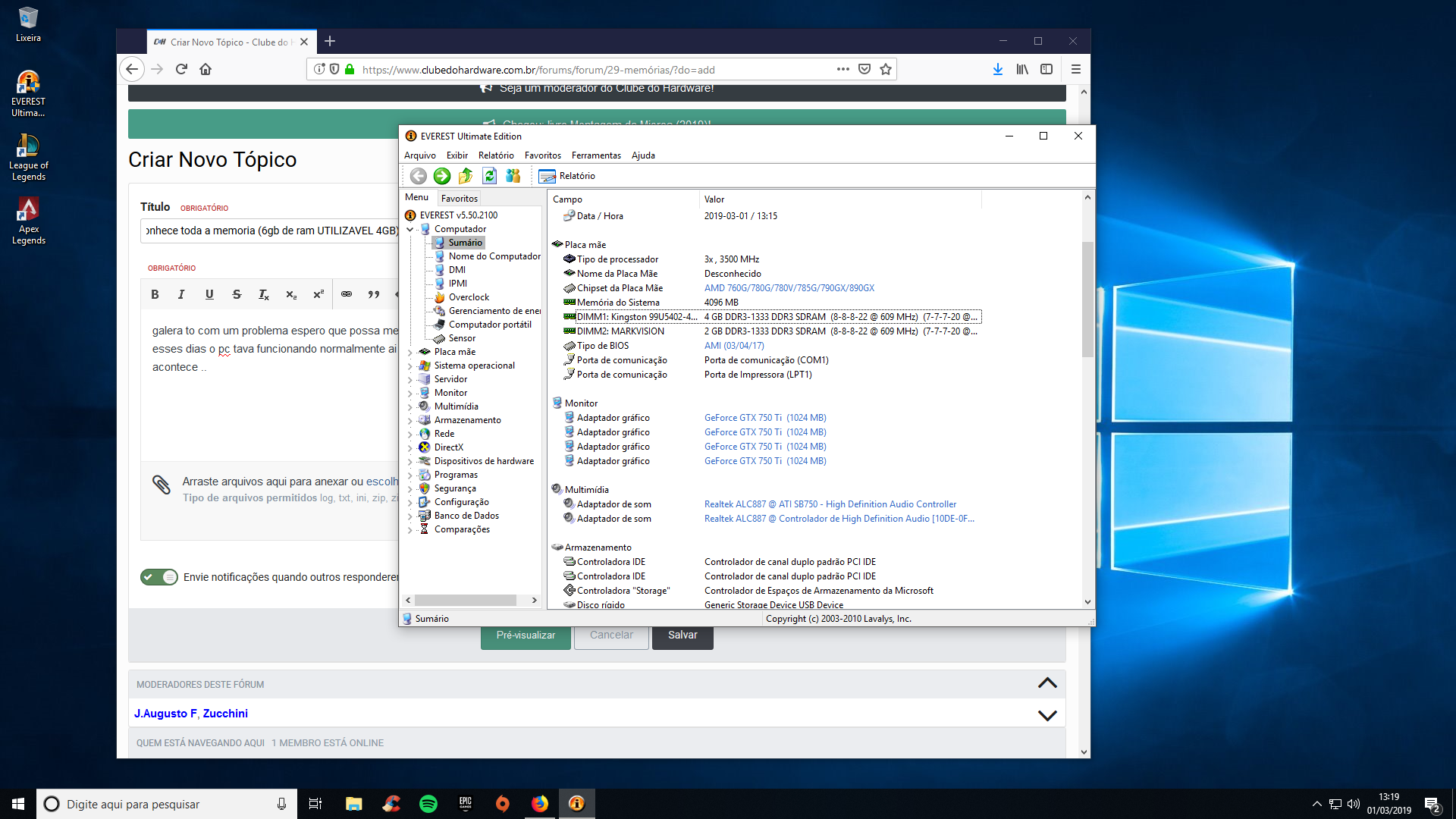This screenshot has width=1456, height=819.
Task: Toggle bold formatting in forum editor
Action: pyautogui.click(x=155, y=294)
